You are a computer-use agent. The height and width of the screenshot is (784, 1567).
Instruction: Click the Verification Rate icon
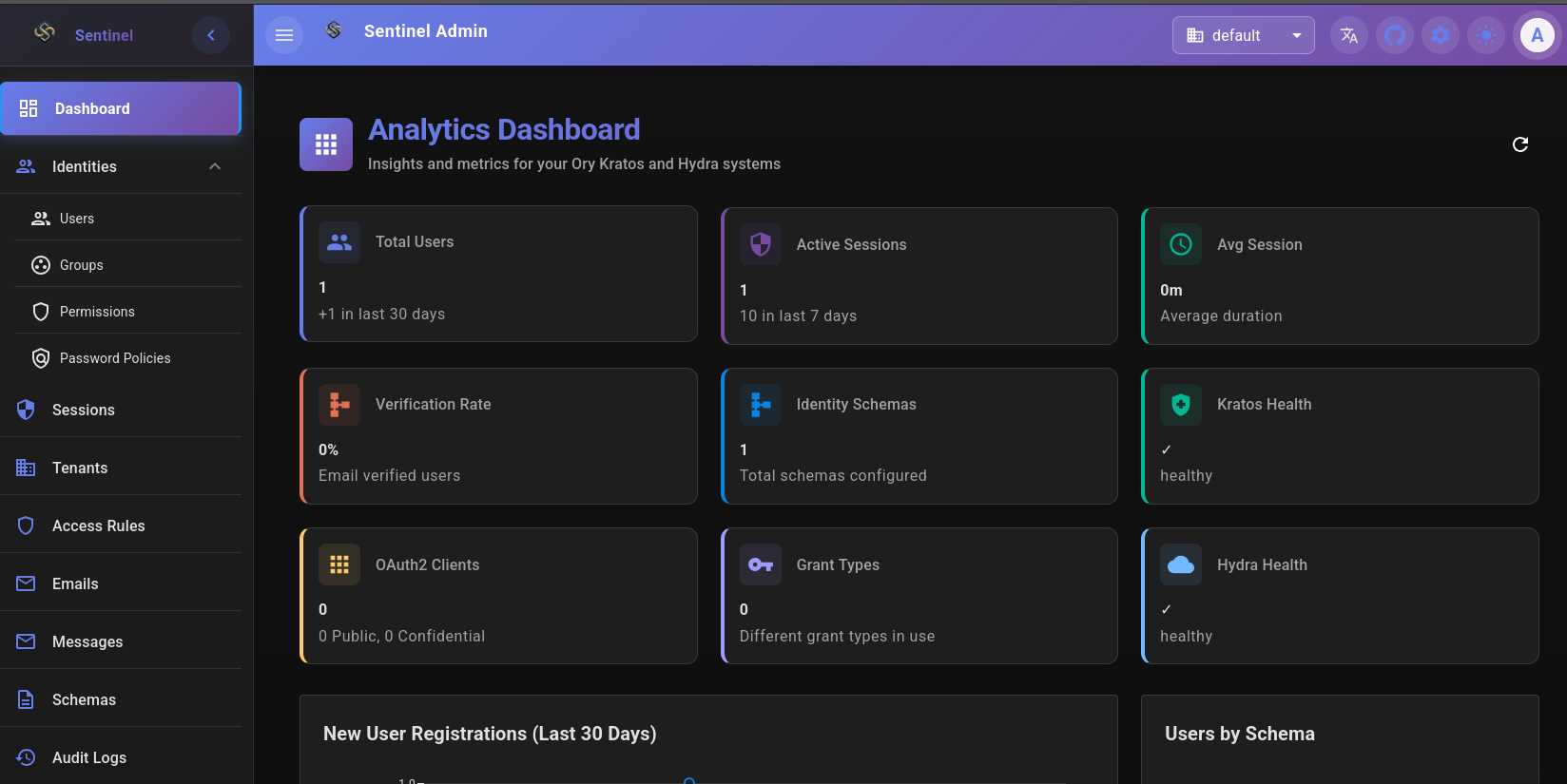[339, 405]
